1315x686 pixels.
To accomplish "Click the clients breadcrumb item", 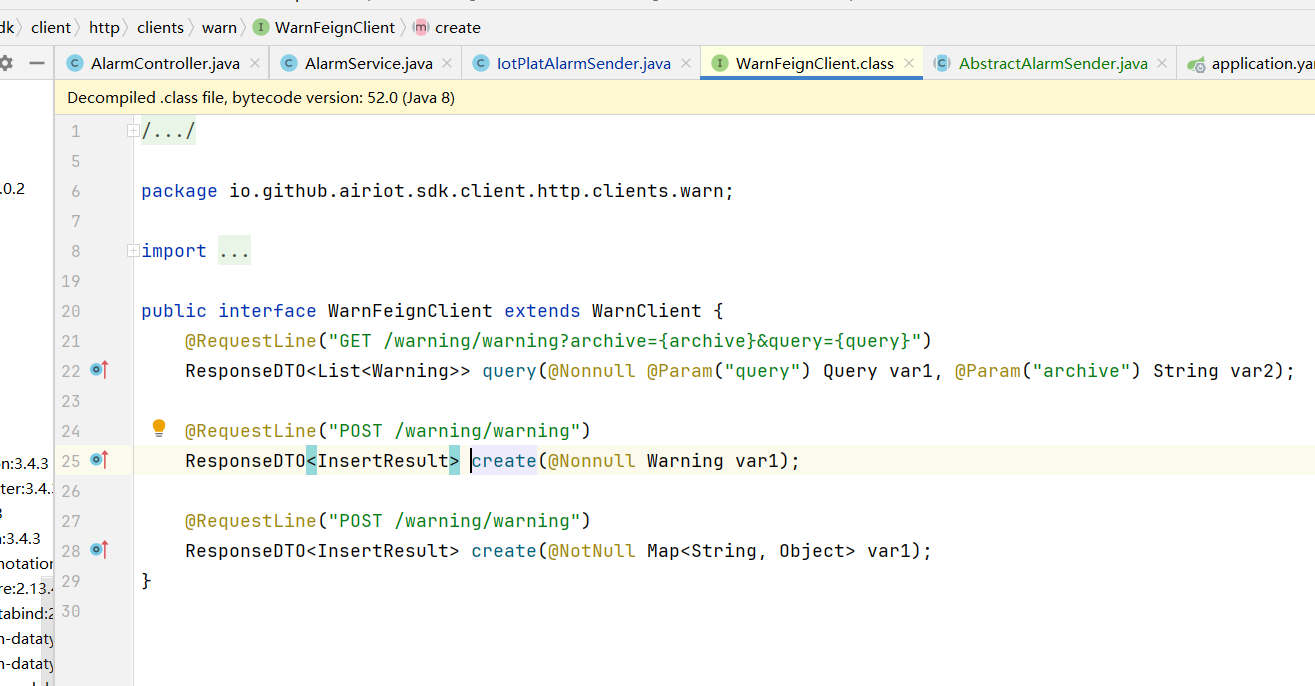I will tap(160, 27).
